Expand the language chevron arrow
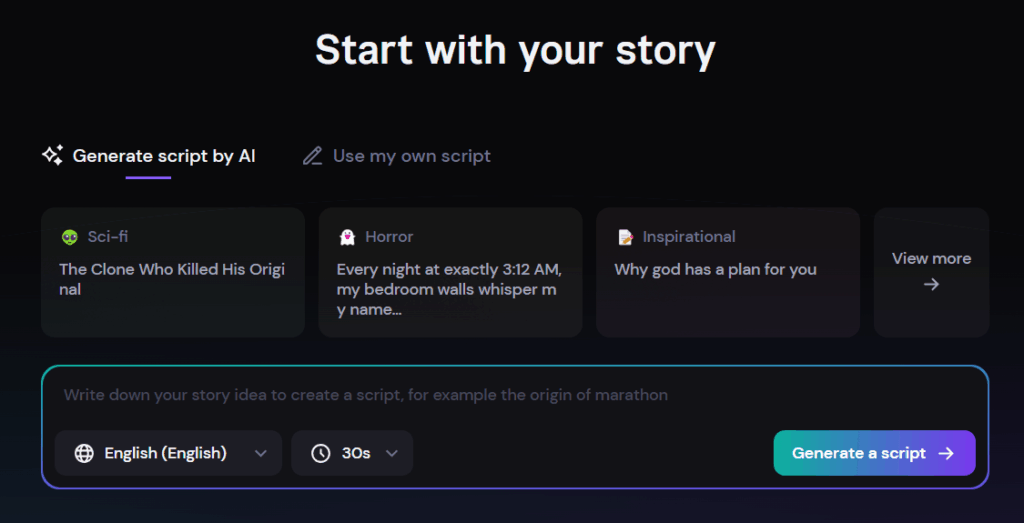The height and width of the screenshot is (523, 1024). point(261,453)
